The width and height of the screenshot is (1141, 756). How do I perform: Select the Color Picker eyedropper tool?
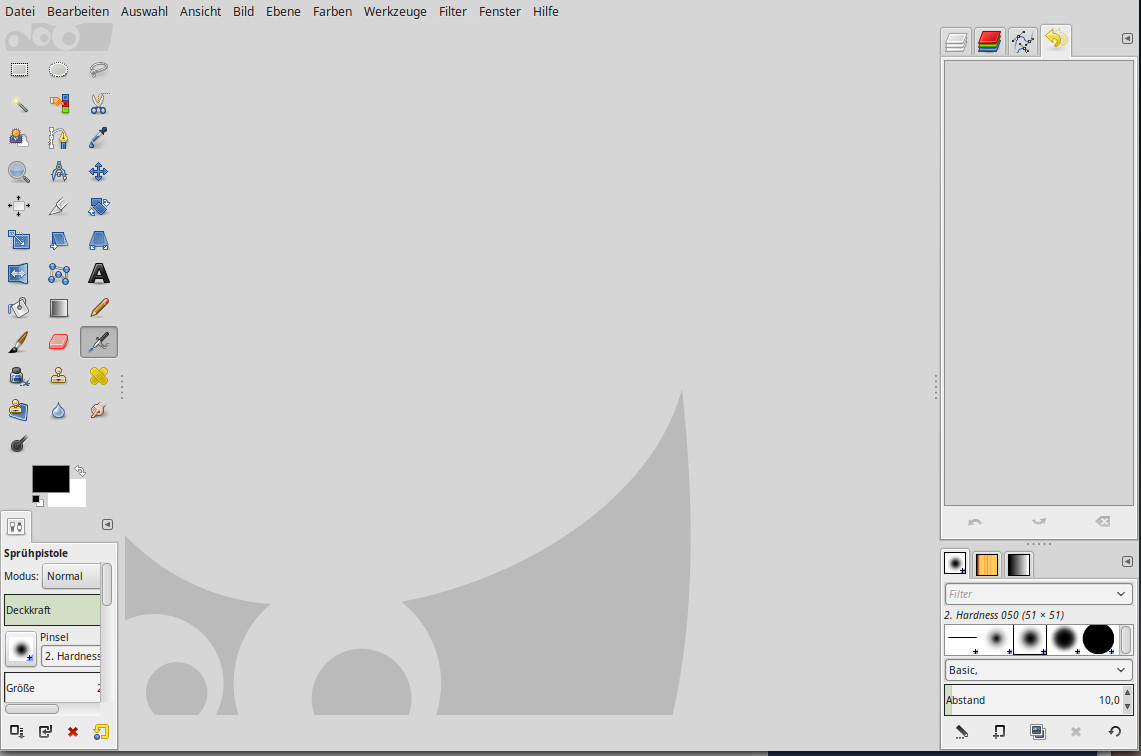click(x=98, y=138)
